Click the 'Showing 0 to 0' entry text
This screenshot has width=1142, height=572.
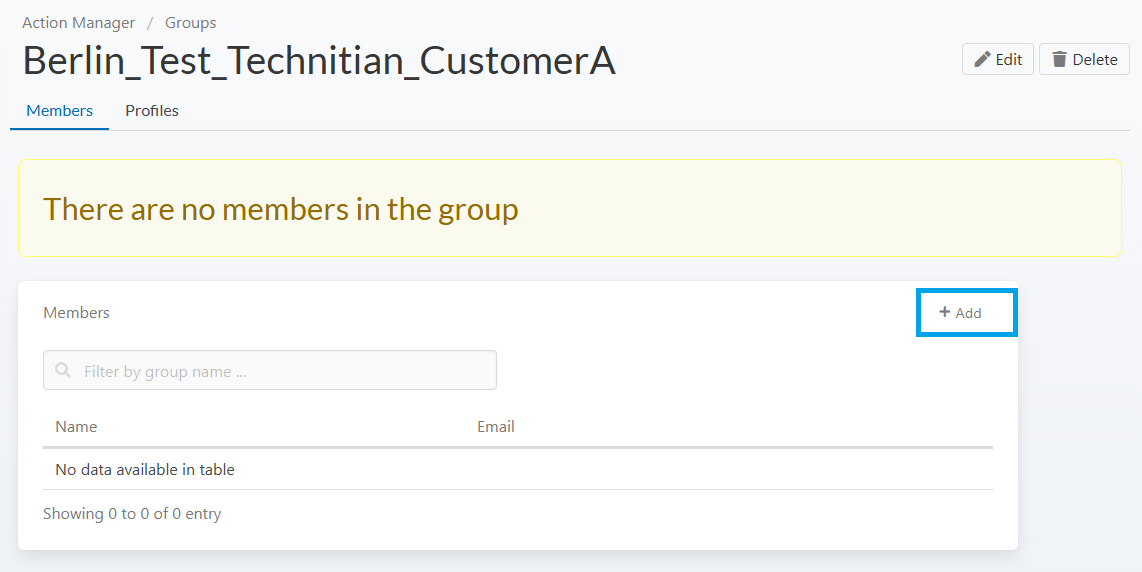click(132, 514)
